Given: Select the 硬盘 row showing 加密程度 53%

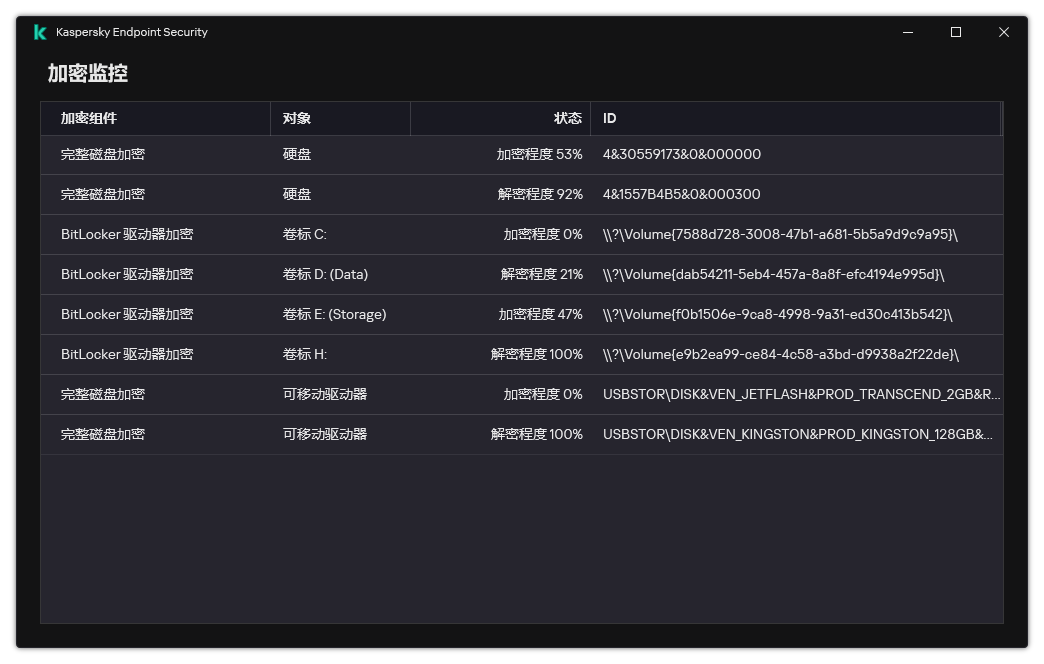Looking at the screenshot, I should (x=520, y=154).
